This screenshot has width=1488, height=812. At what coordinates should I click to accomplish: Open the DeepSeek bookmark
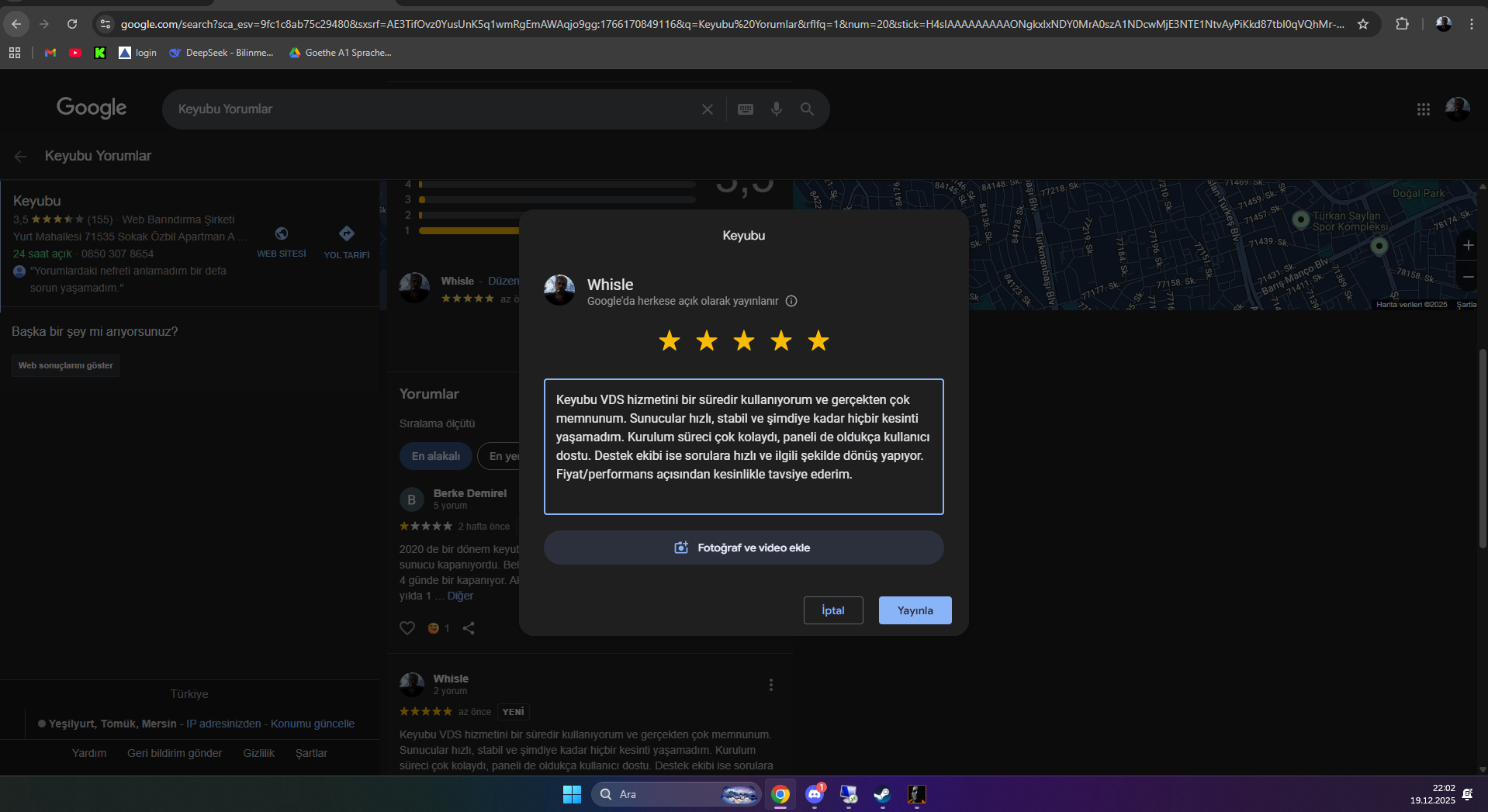222,53
